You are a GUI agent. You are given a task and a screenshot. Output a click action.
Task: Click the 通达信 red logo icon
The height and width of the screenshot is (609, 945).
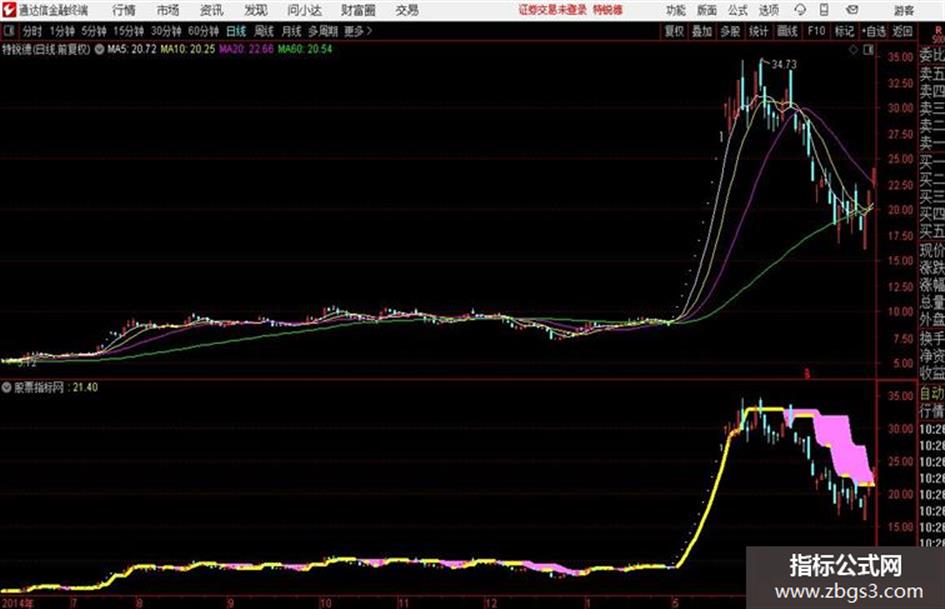9,10
